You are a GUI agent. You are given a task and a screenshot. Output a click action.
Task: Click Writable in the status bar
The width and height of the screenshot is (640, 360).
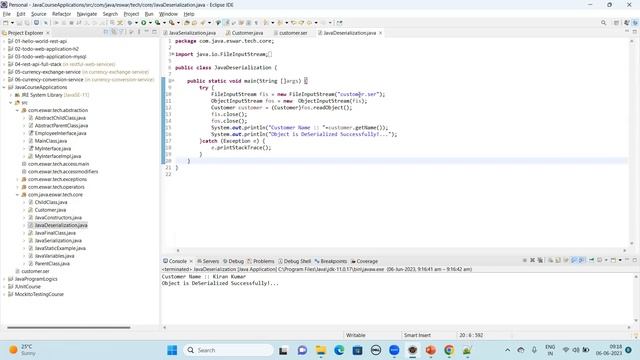coord(356,335)
